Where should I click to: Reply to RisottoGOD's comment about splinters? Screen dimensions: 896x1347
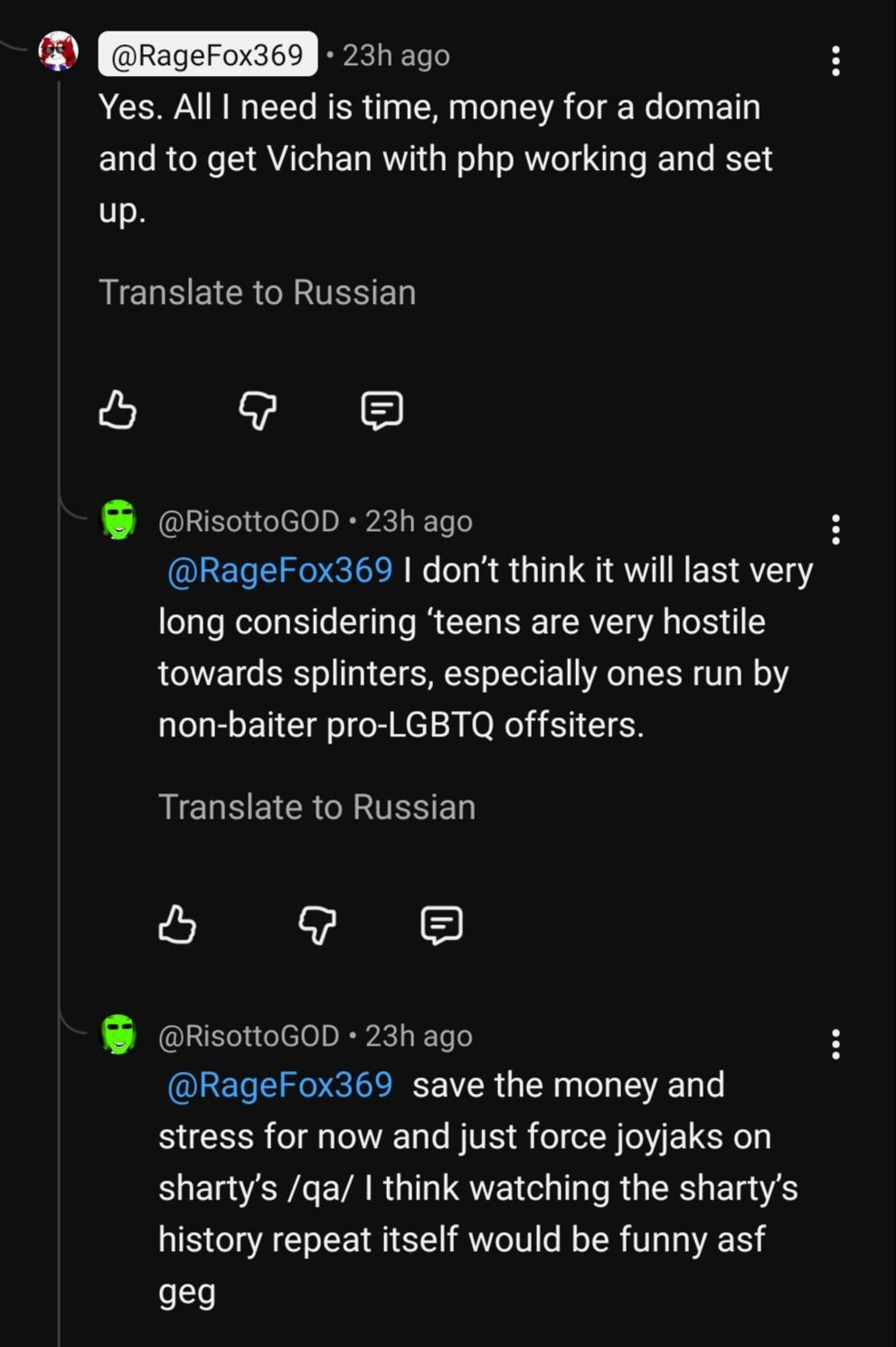click(x=441, y=925)
